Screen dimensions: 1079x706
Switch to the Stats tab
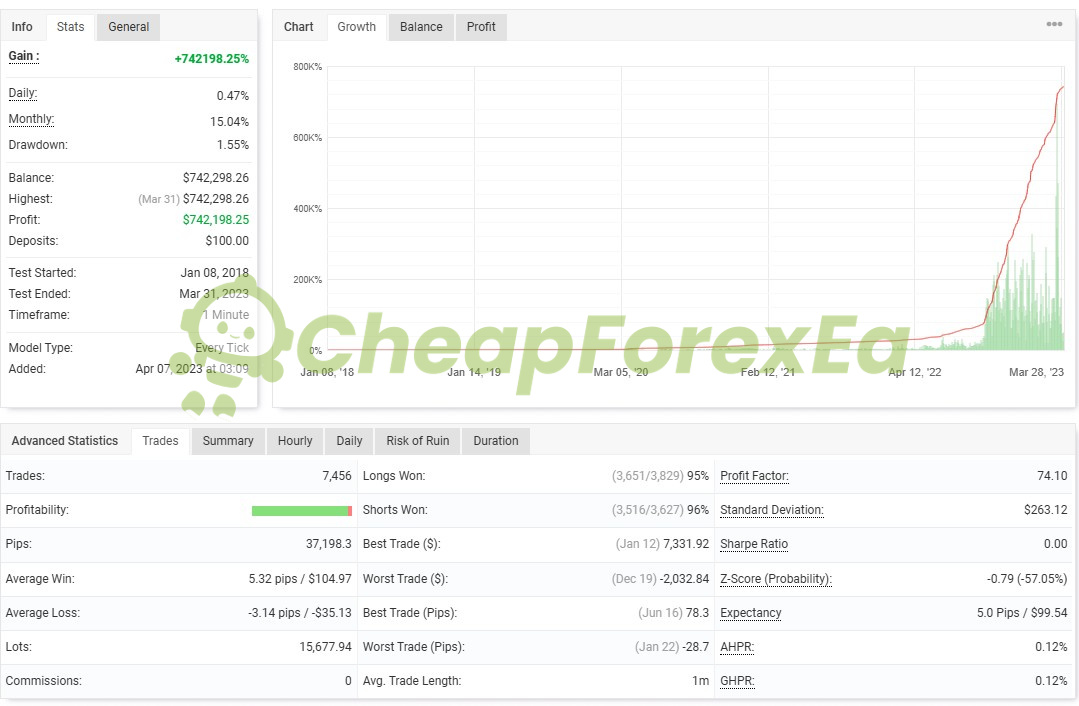click(70, 27)
